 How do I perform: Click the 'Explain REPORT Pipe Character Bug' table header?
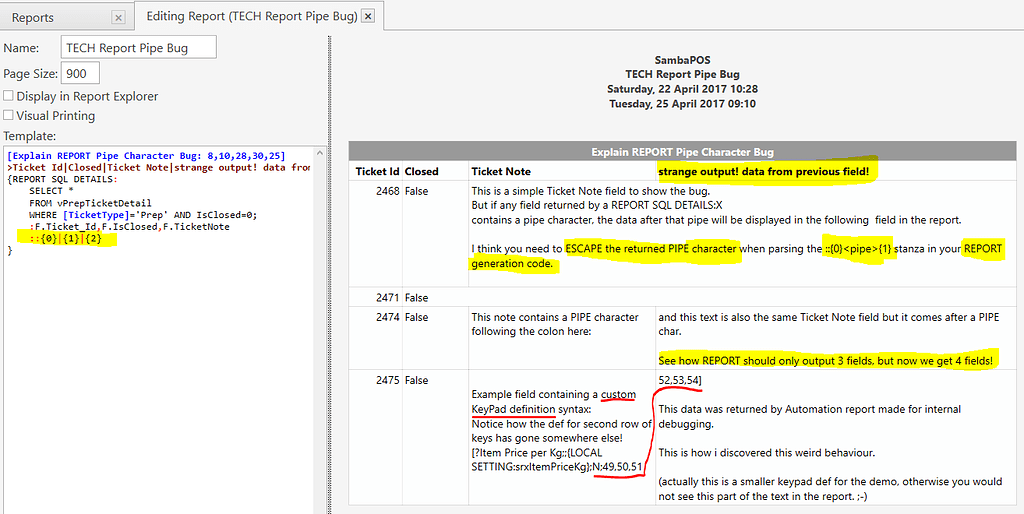(682, 152)
